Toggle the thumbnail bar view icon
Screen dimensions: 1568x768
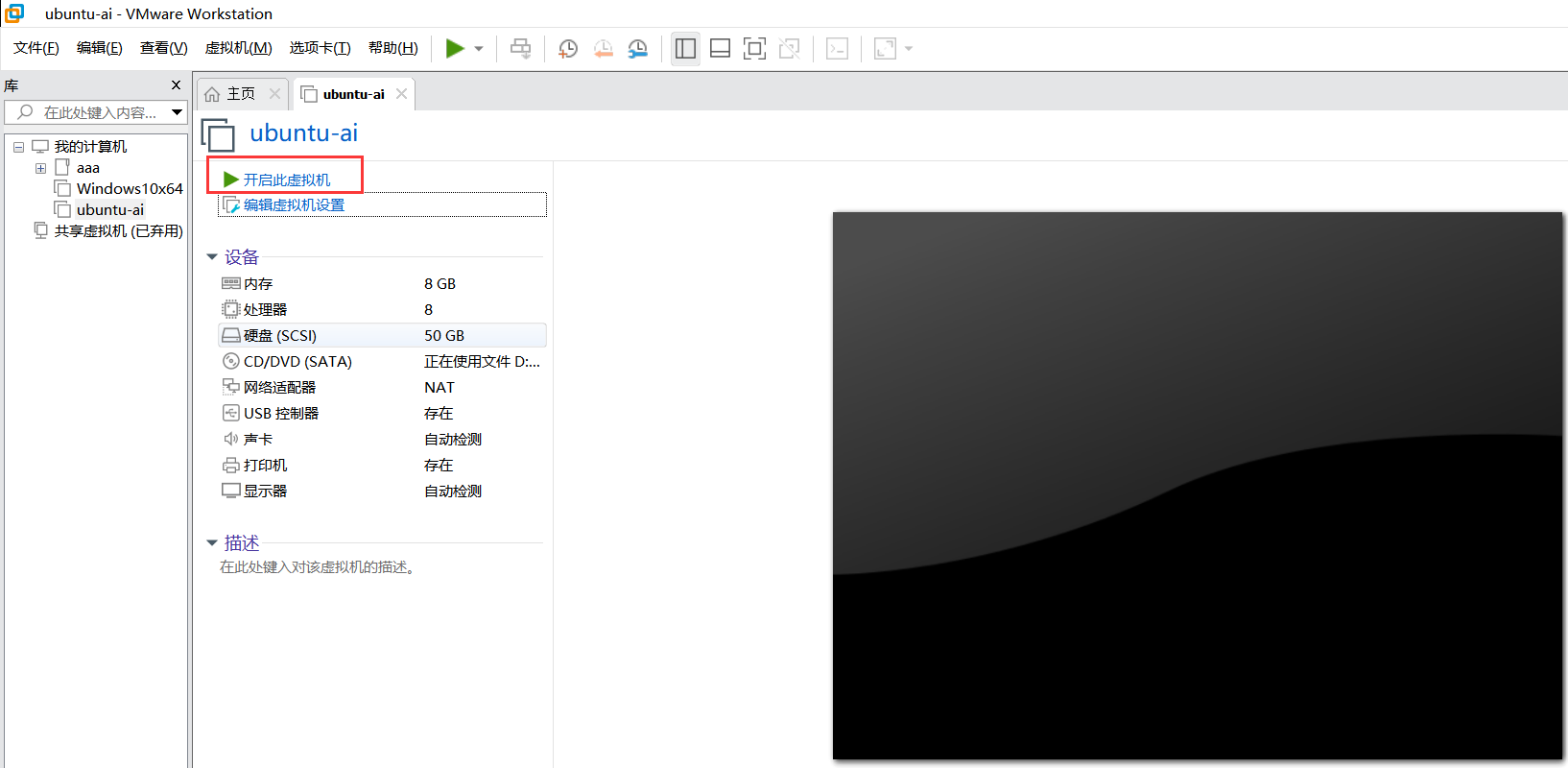[720, 48]
